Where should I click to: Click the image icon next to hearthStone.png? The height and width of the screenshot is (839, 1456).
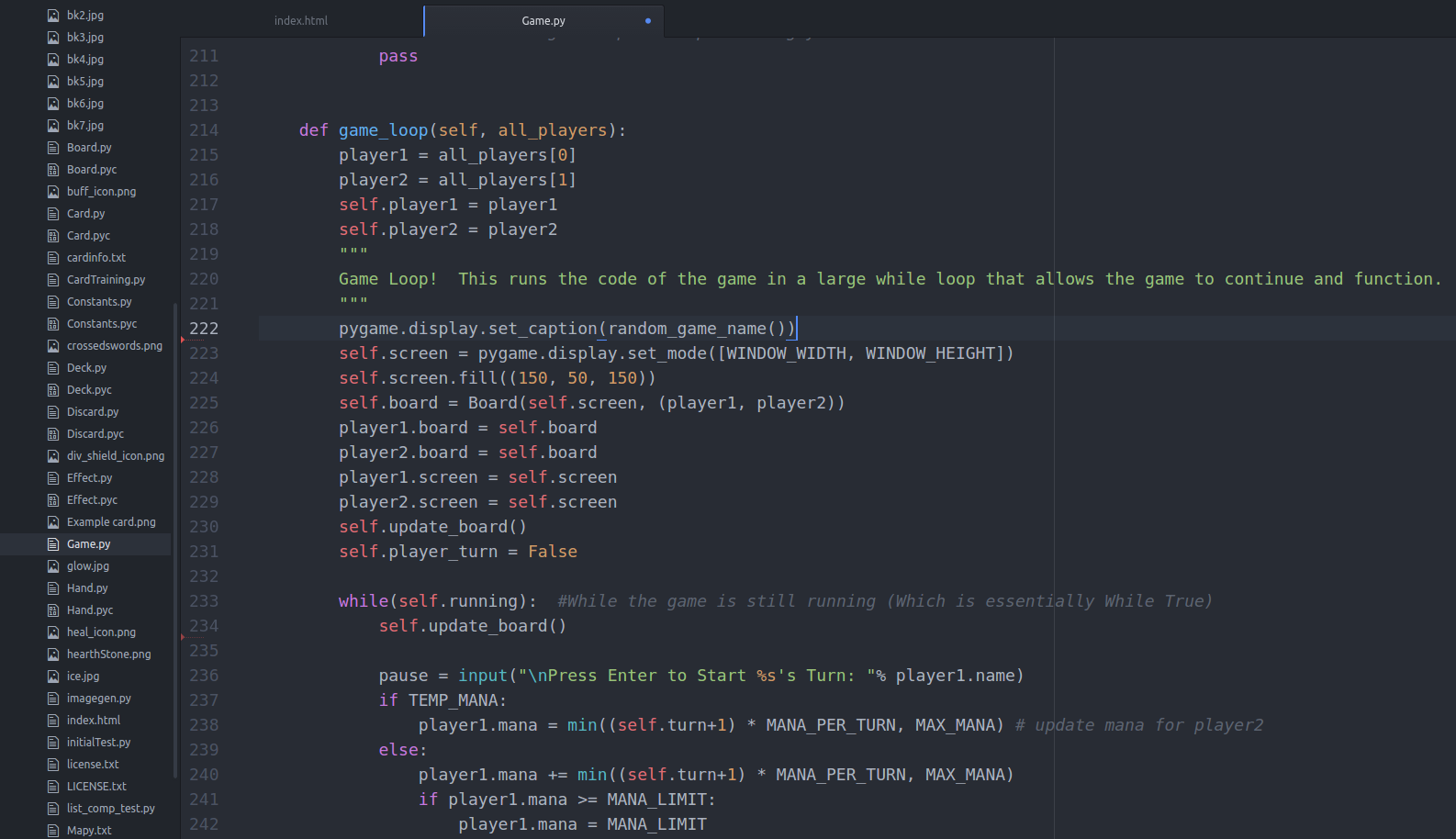(53, 654)
